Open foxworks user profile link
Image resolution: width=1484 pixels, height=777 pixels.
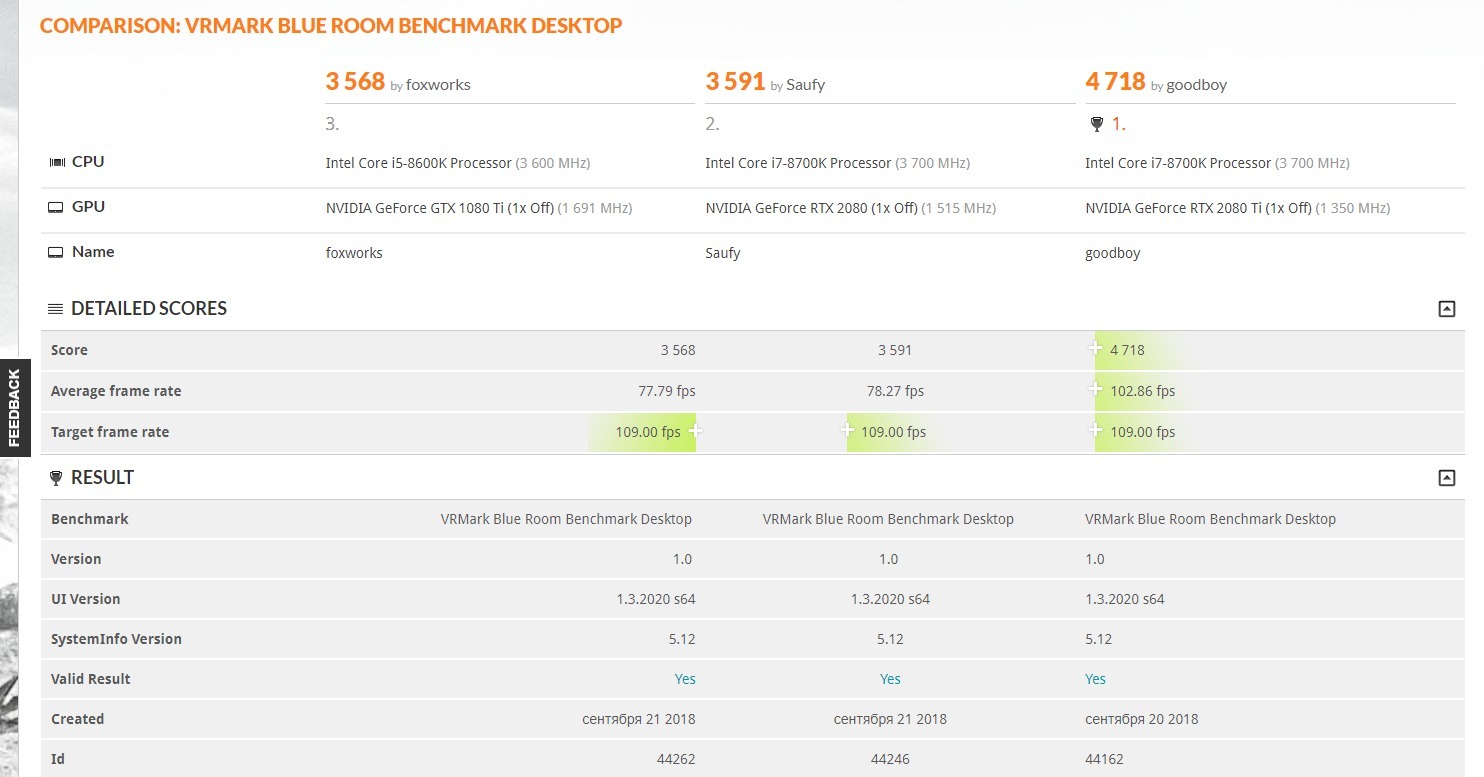(438, 85)
